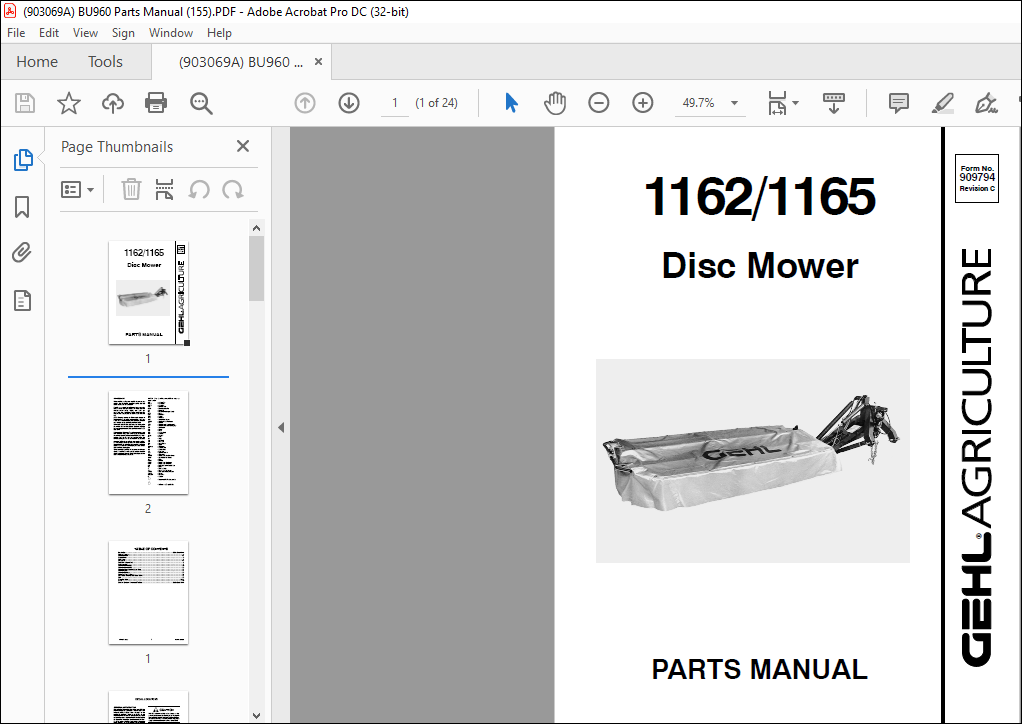Rotate page clockwise icon

click(x=233, y=190)
